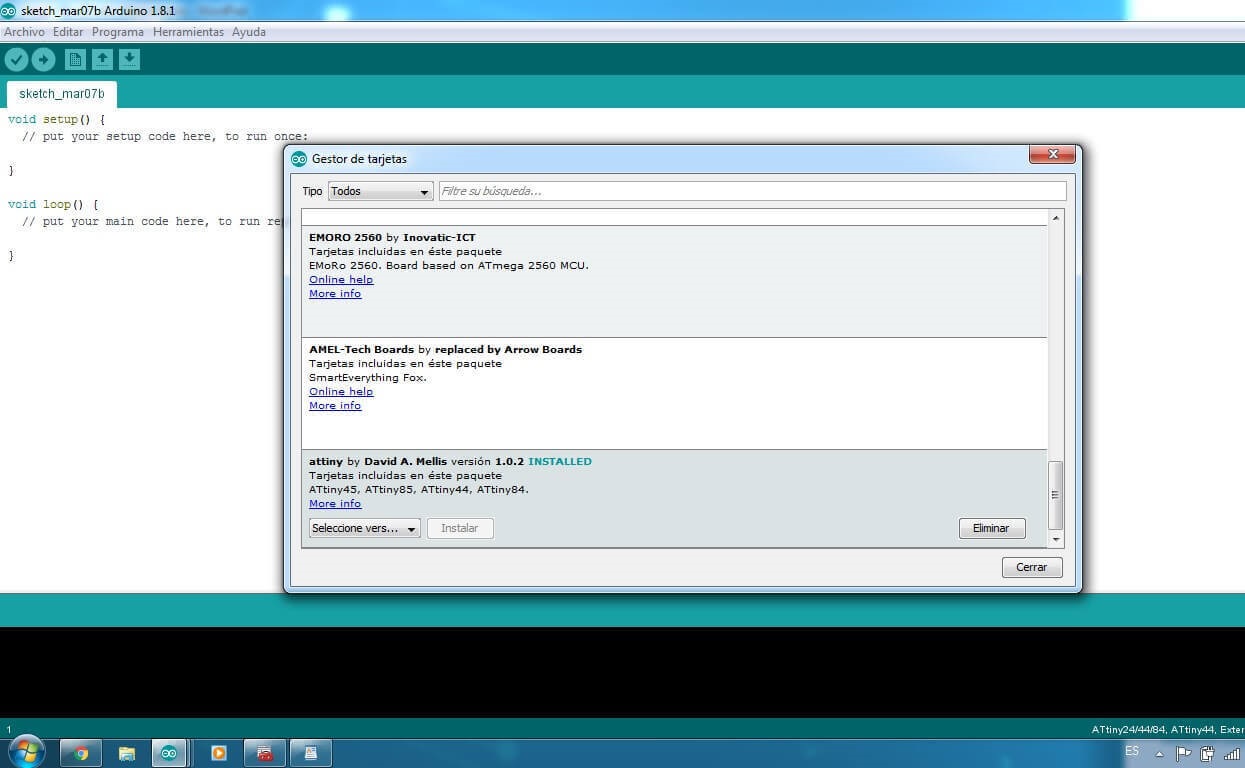Open Google Chrome from the taskbar

(x=81, y=753)
